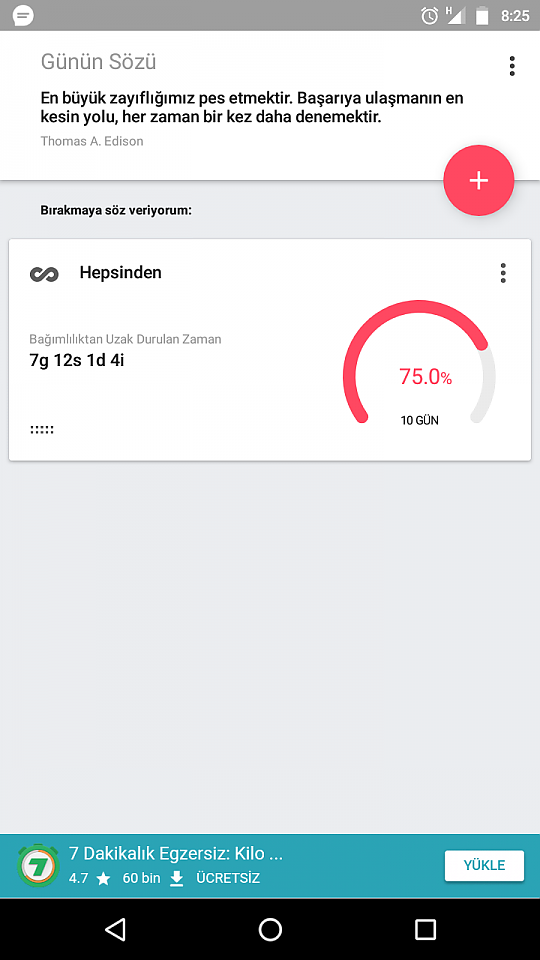The image size is (540, 960).
Task: Install the ad app with YÜKLE
Action: (484, 865)
